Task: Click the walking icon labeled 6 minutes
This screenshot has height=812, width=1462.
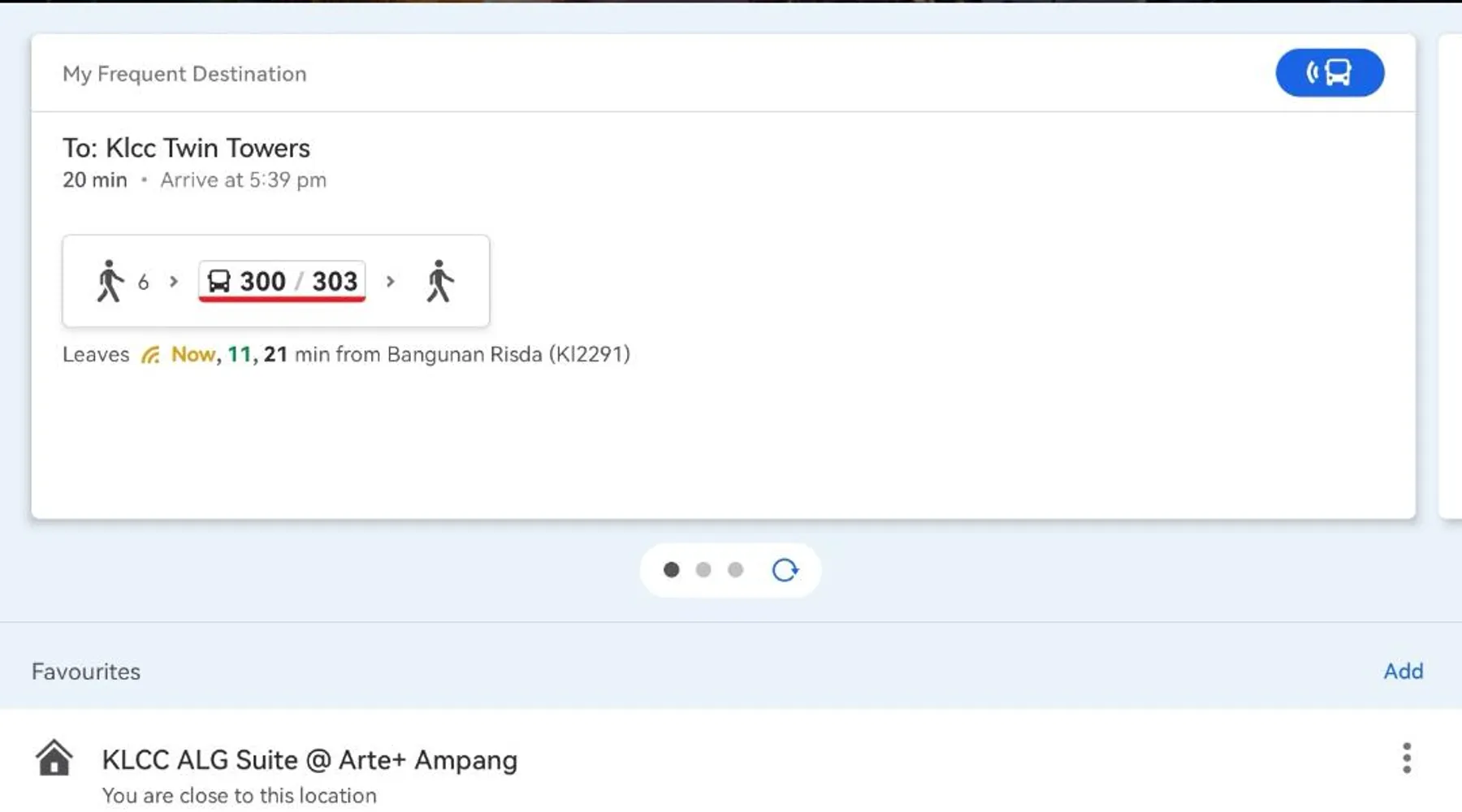Action: point(110,281)
